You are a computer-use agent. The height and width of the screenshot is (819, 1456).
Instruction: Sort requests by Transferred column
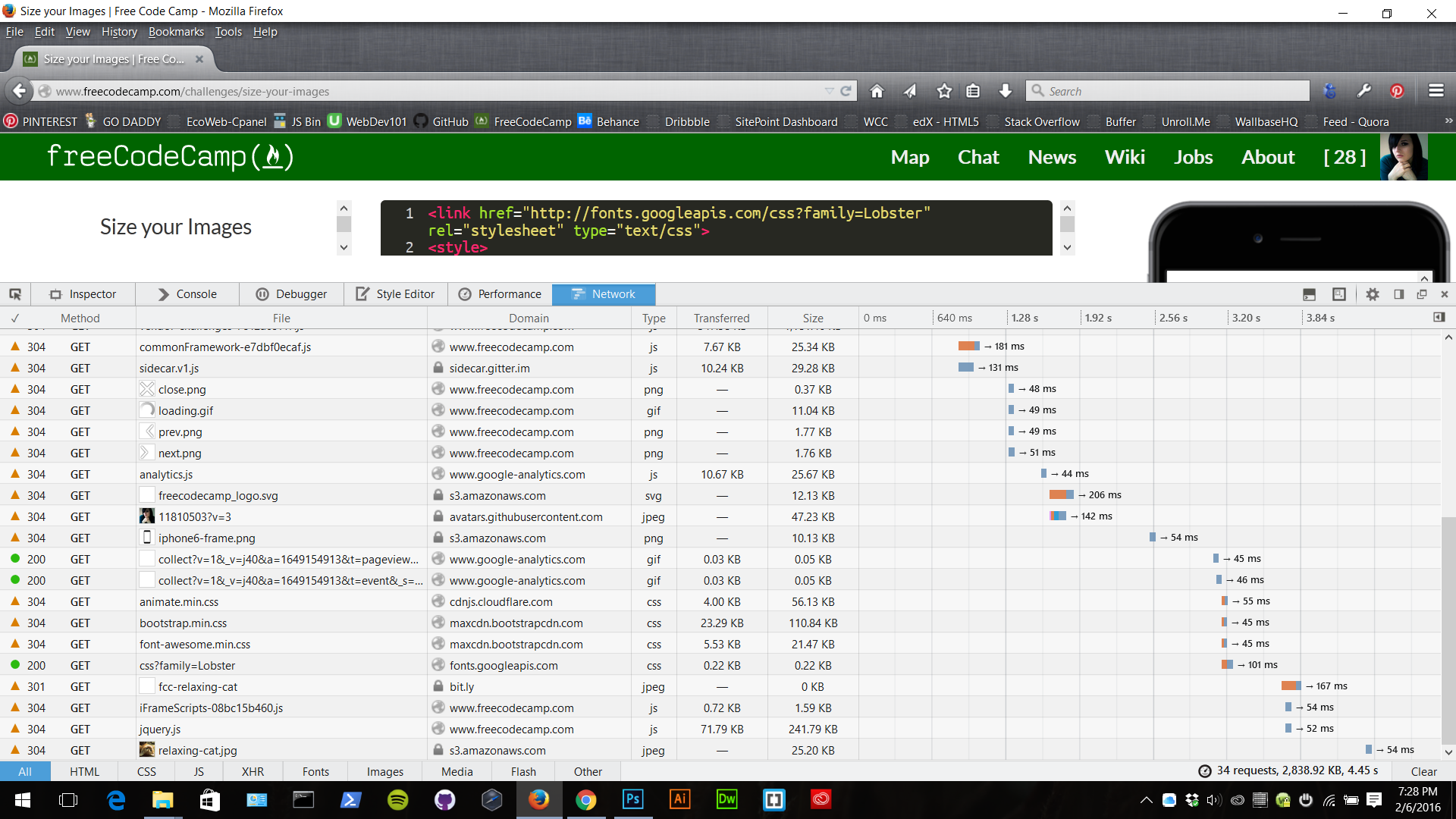pos(721,318)
